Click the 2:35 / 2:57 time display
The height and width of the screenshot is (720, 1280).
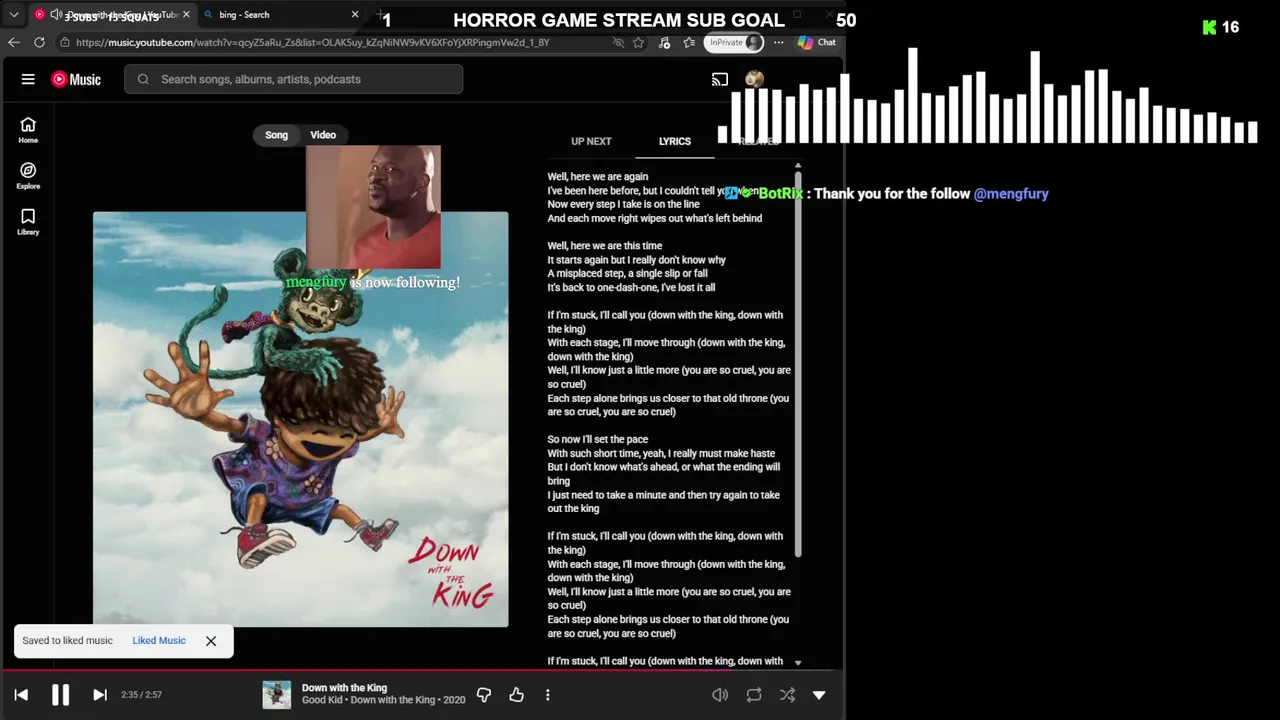click(141, 695)
